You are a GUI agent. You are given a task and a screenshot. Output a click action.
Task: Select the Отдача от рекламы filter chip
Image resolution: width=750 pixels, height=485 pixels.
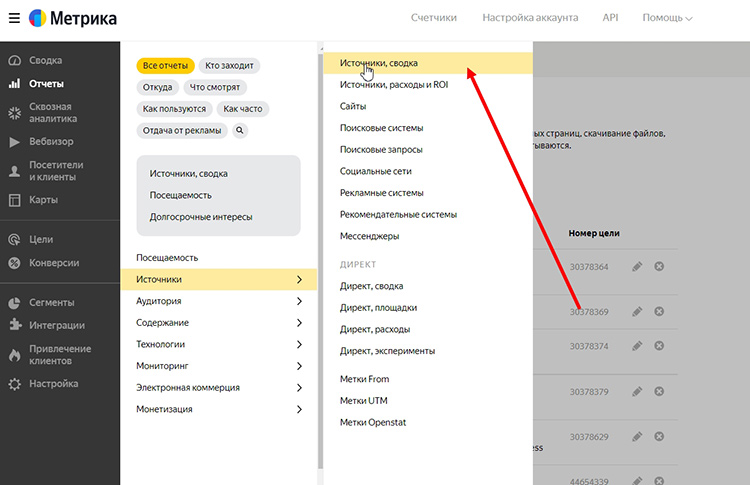pos(182,130)
